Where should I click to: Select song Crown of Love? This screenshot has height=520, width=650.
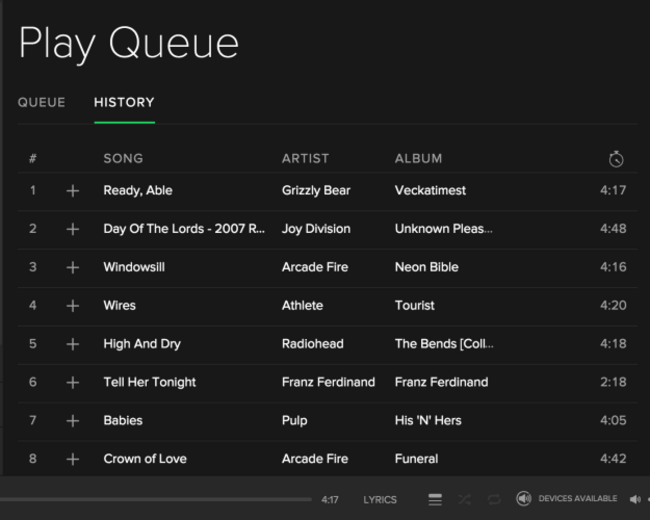145,459
